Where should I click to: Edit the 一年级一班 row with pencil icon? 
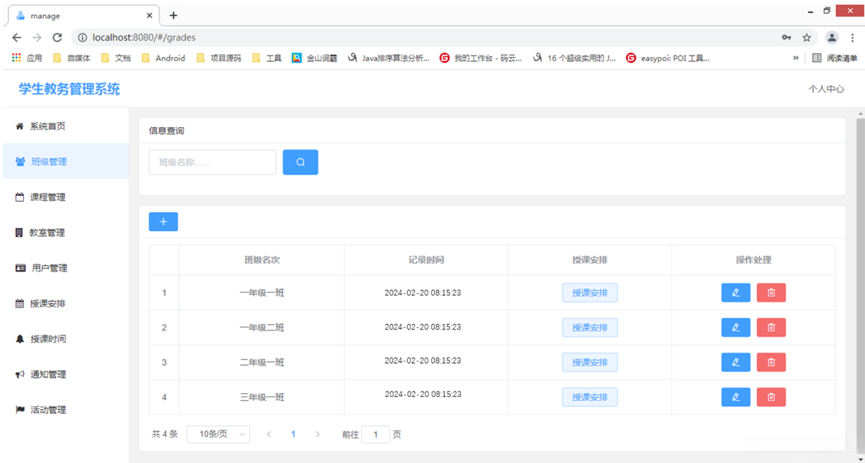[x=735, y=292]
